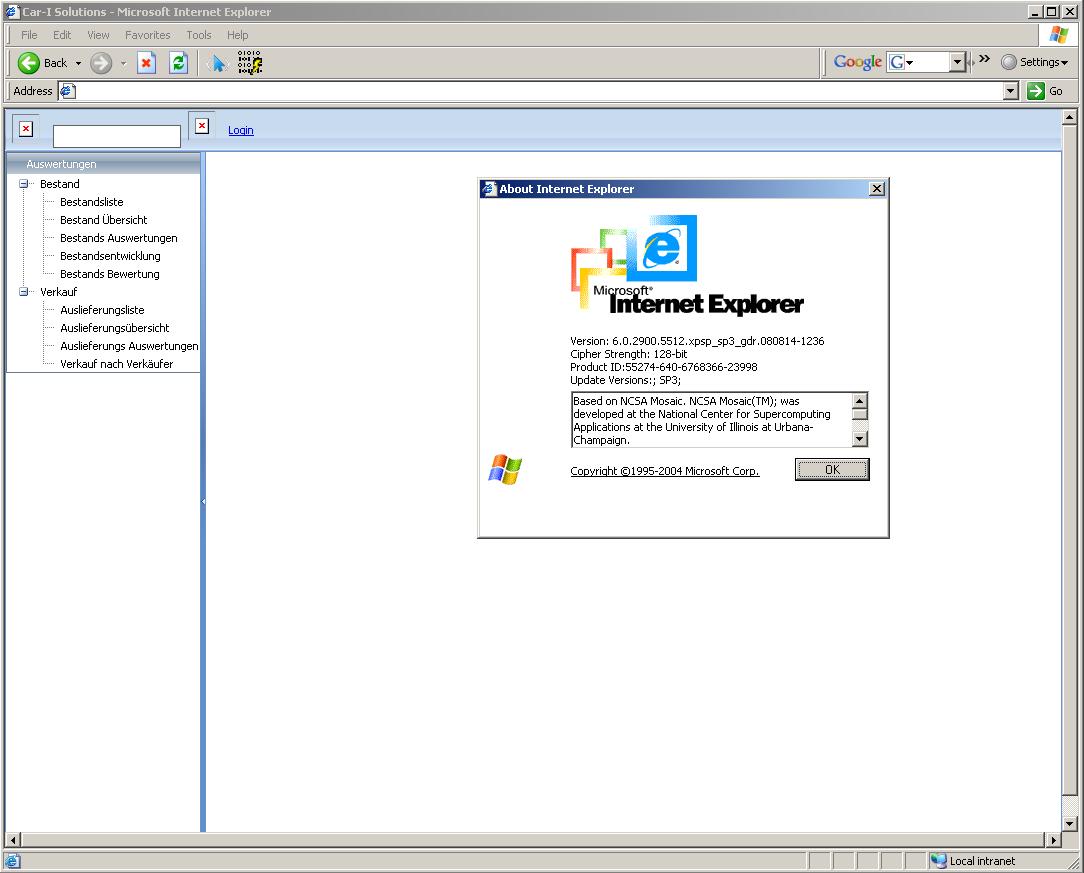The image size is (1084, 873).
Task: Open the Google G search type dropdown
Action: [x=901, y=62]
